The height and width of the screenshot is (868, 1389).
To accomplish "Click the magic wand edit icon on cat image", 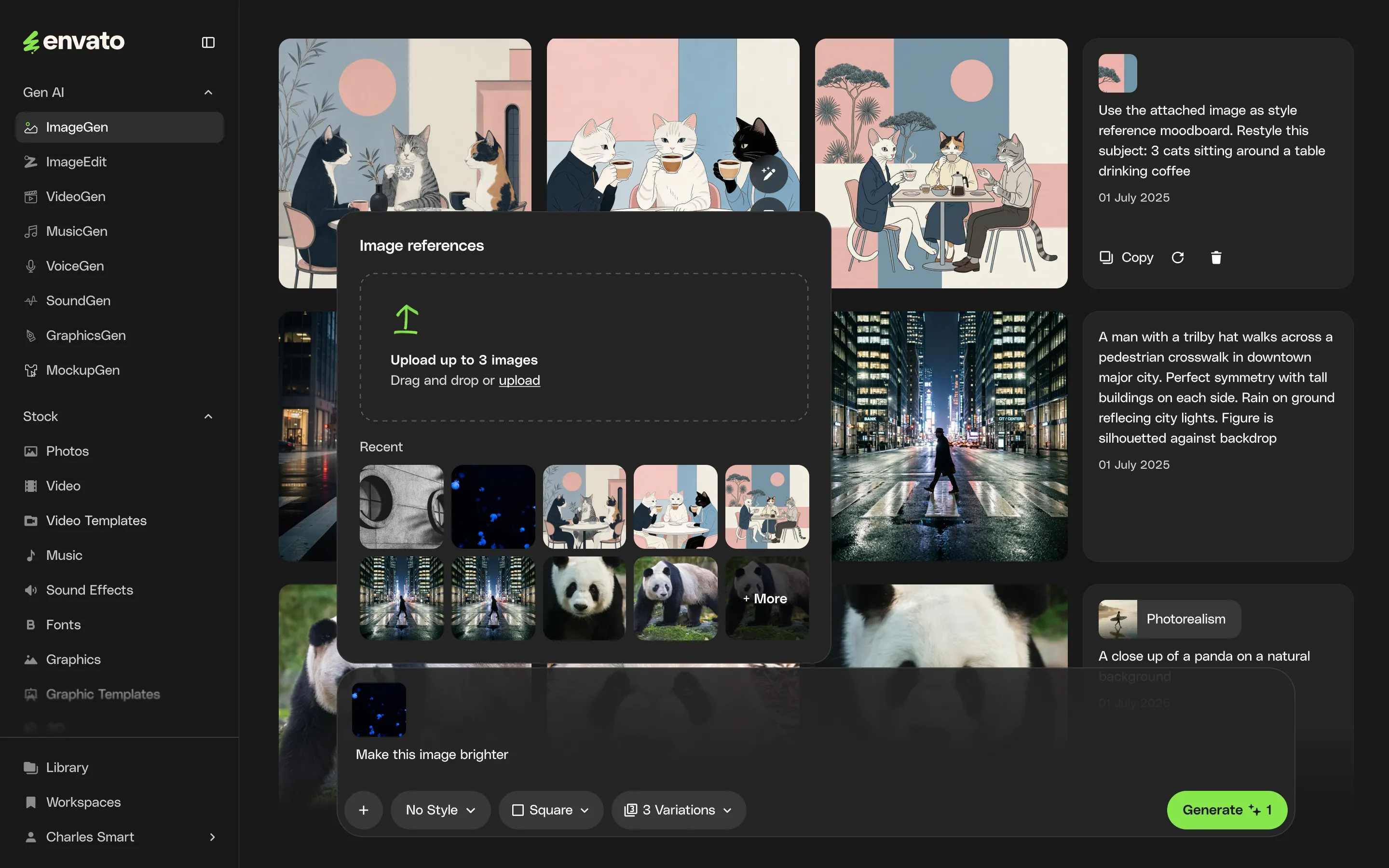I will point(768,174).
